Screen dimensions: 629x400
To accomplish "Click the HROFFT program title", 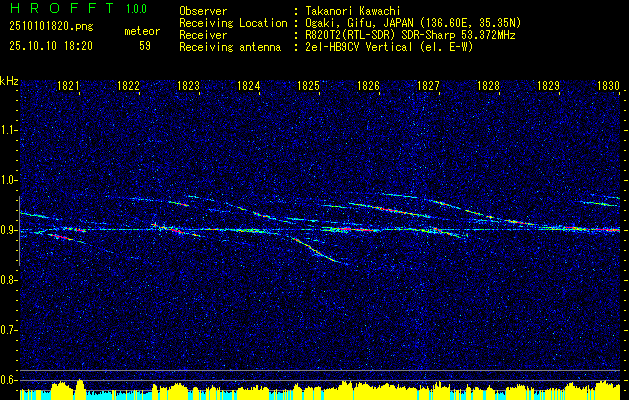I will click(62, 8).
